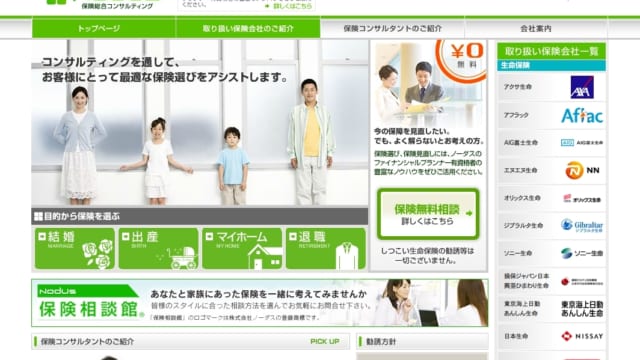Click the NN logo
This screenshot has width=640, height=360.
tap(582, 170)
